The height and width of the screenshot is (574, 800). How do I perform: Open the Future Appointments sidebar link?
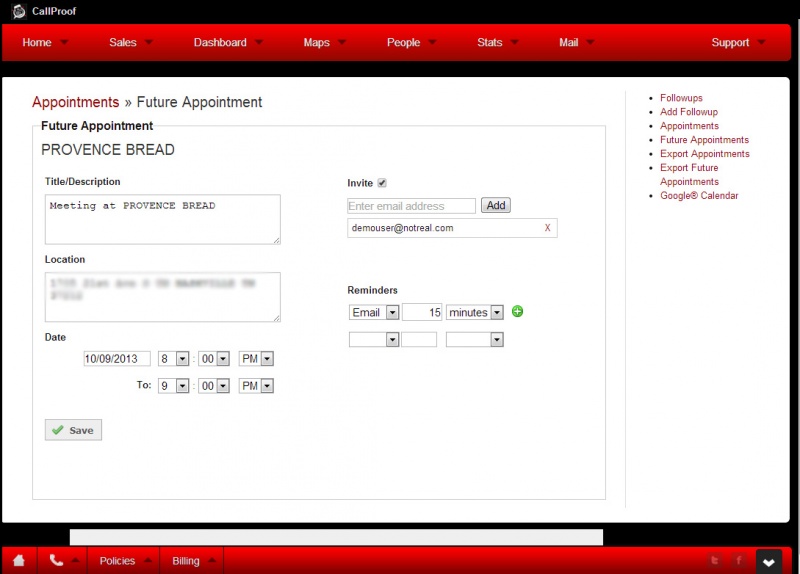point(704,140)
